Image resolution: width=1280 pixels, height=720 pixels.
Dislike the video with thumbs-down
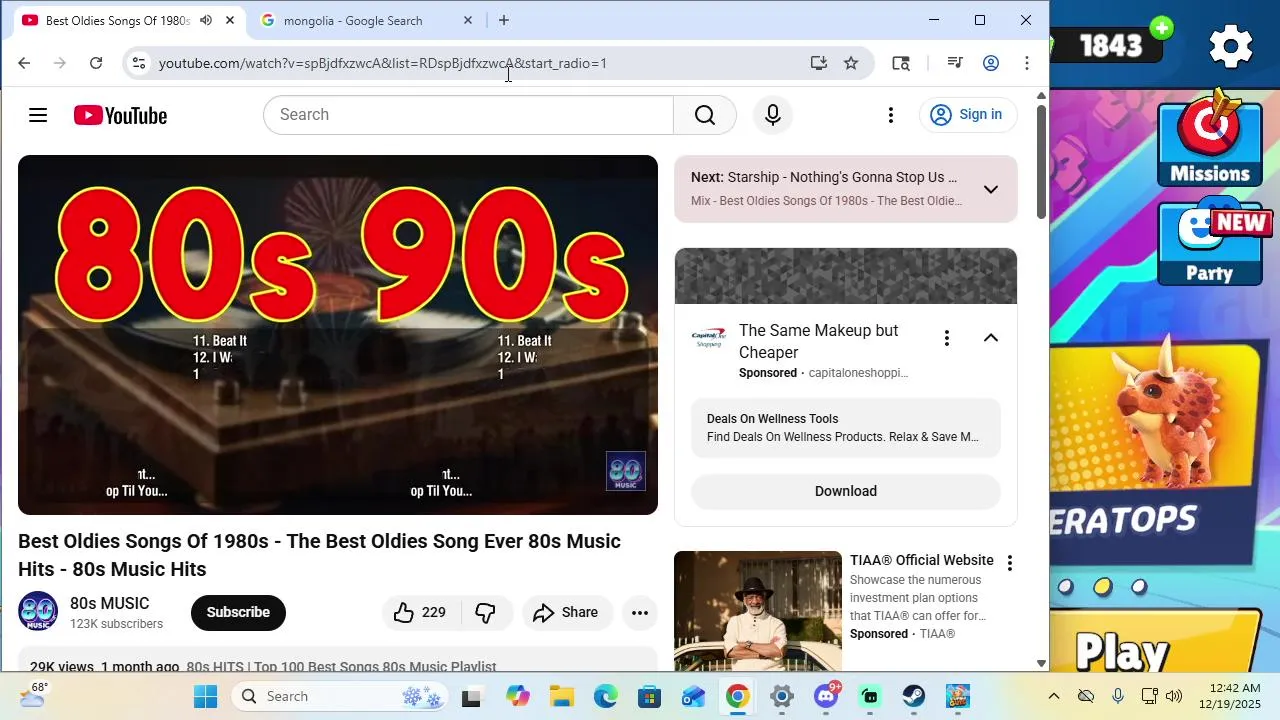pyautogui.click(x=486, y=613)
